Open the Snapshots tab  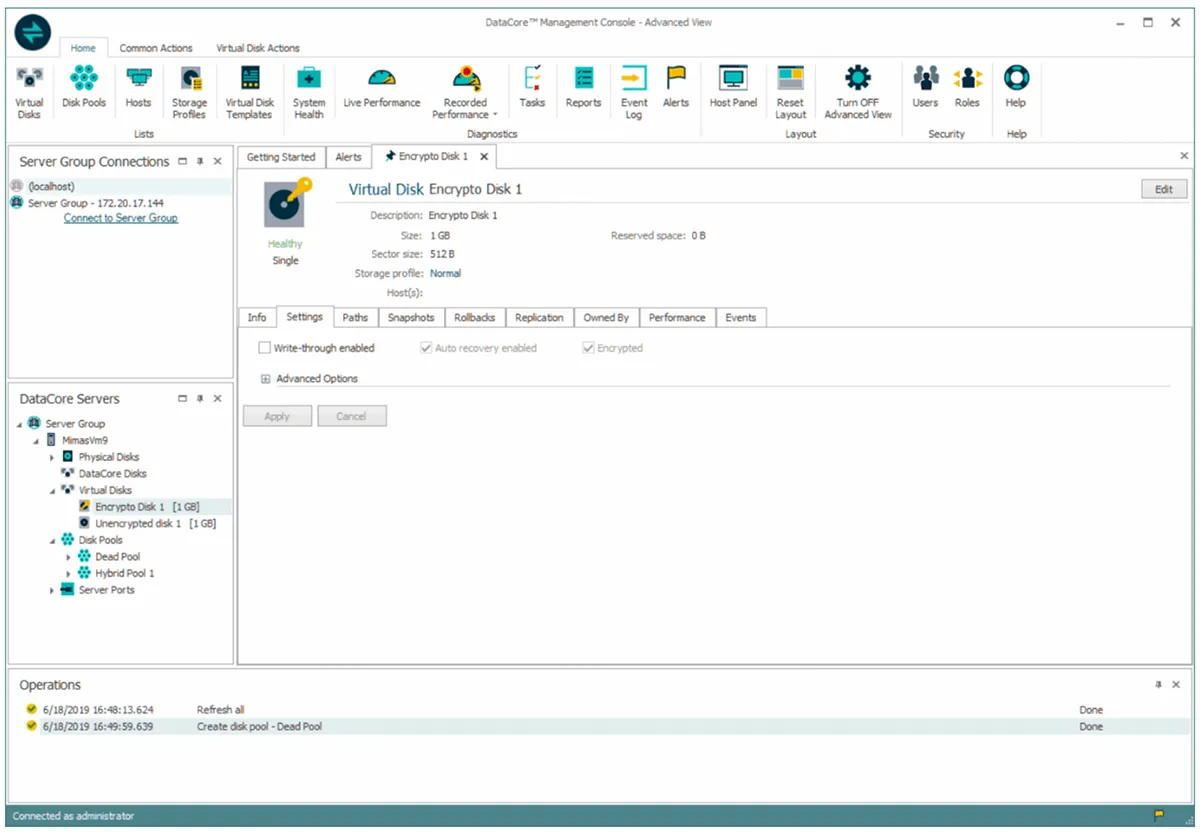tap(411, 317)
